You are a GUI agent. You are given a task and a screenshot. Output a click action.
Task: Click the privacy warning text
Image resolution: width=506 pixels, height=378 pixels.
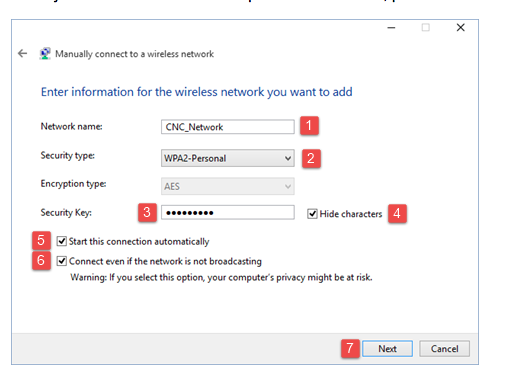coord(221,278)
